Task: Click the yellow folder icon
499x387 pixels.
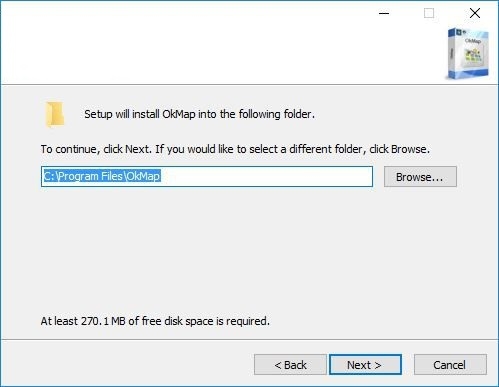Action: point(55,114)
